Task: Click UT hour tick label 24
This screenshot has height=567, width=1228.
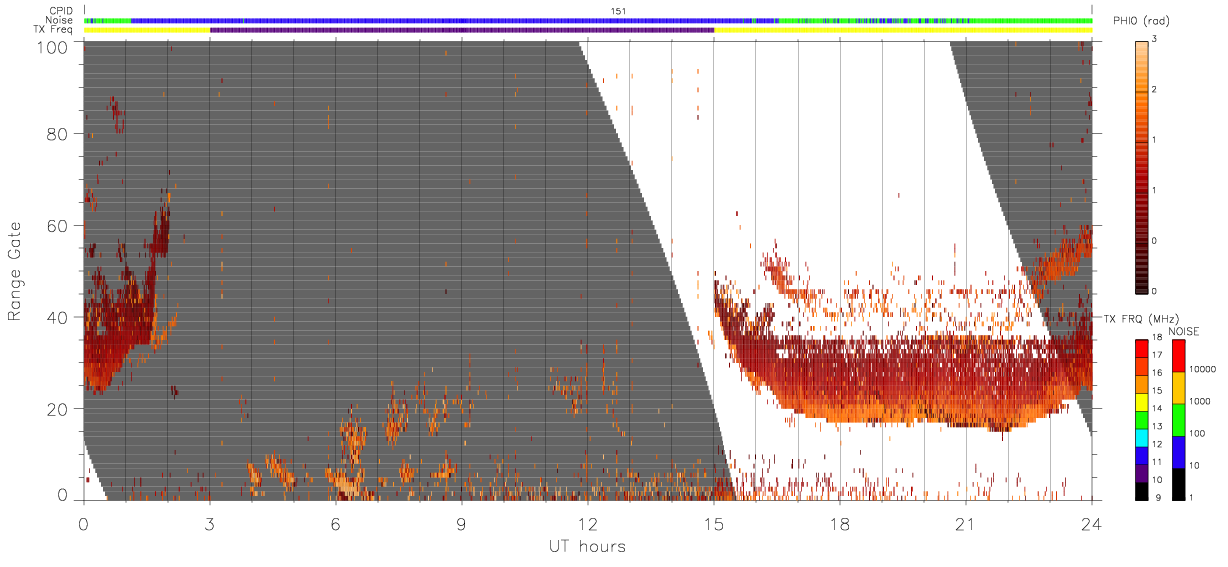Action: [1092, 523]
